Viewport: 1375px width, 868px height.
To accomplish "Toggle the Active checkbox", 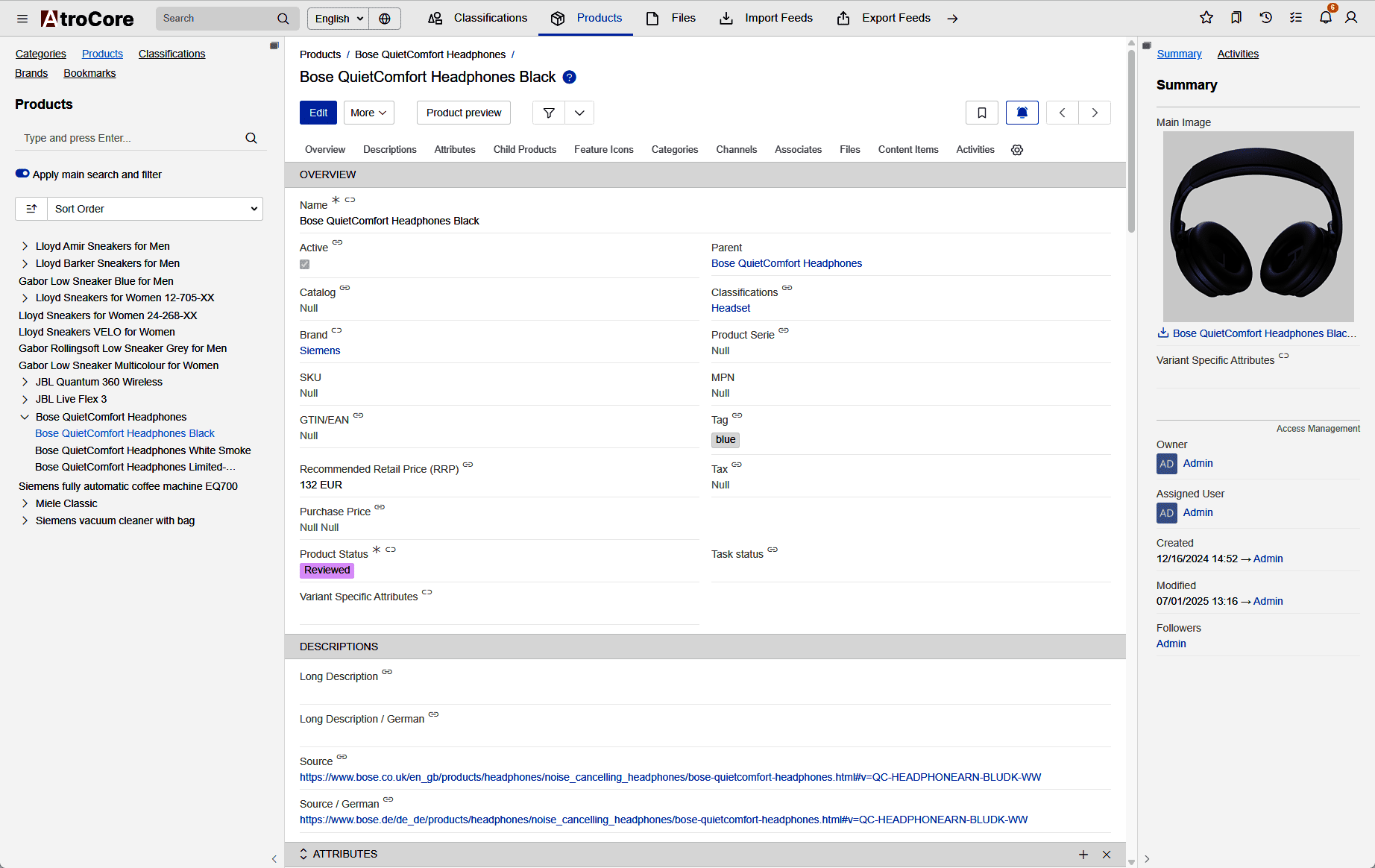I will (x=305, y=265).
